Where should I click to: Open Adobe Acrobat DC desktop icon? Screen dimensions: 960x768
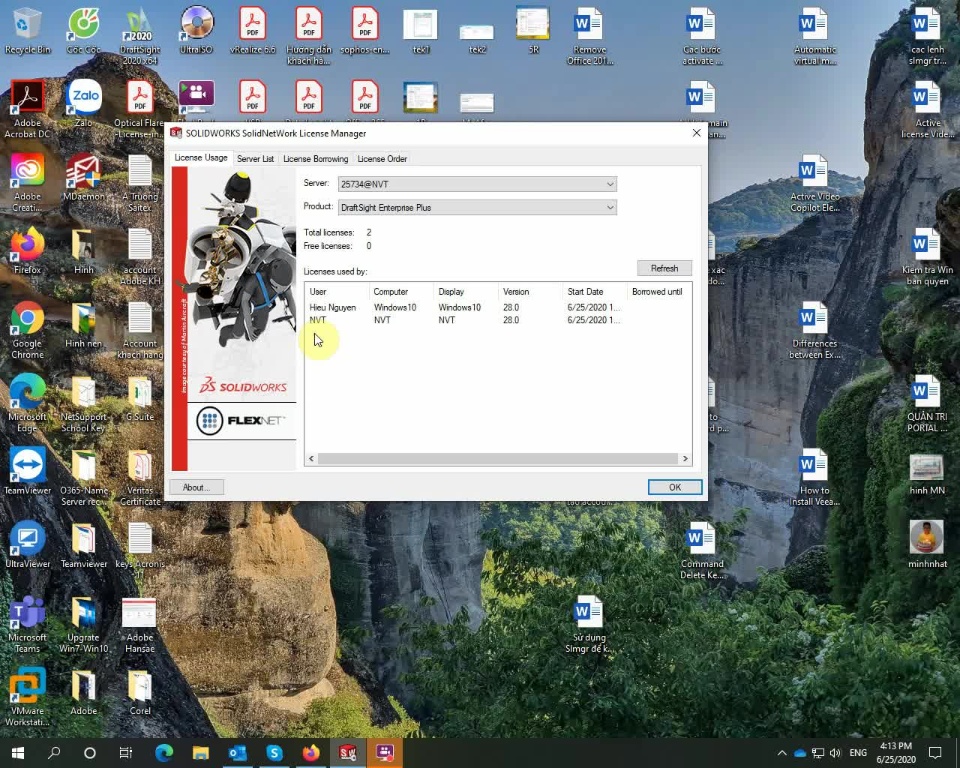point(28,109)
